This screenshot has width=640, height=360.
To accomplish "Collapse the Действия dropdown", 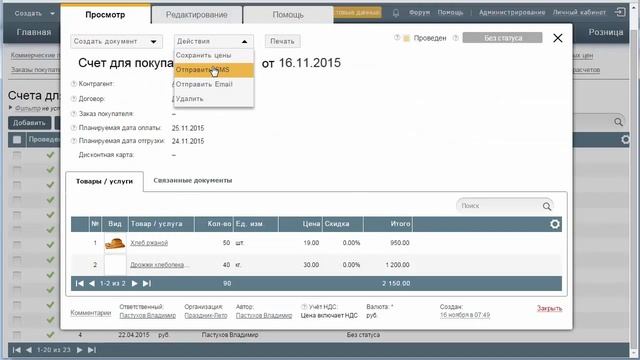I will [214, 42].
